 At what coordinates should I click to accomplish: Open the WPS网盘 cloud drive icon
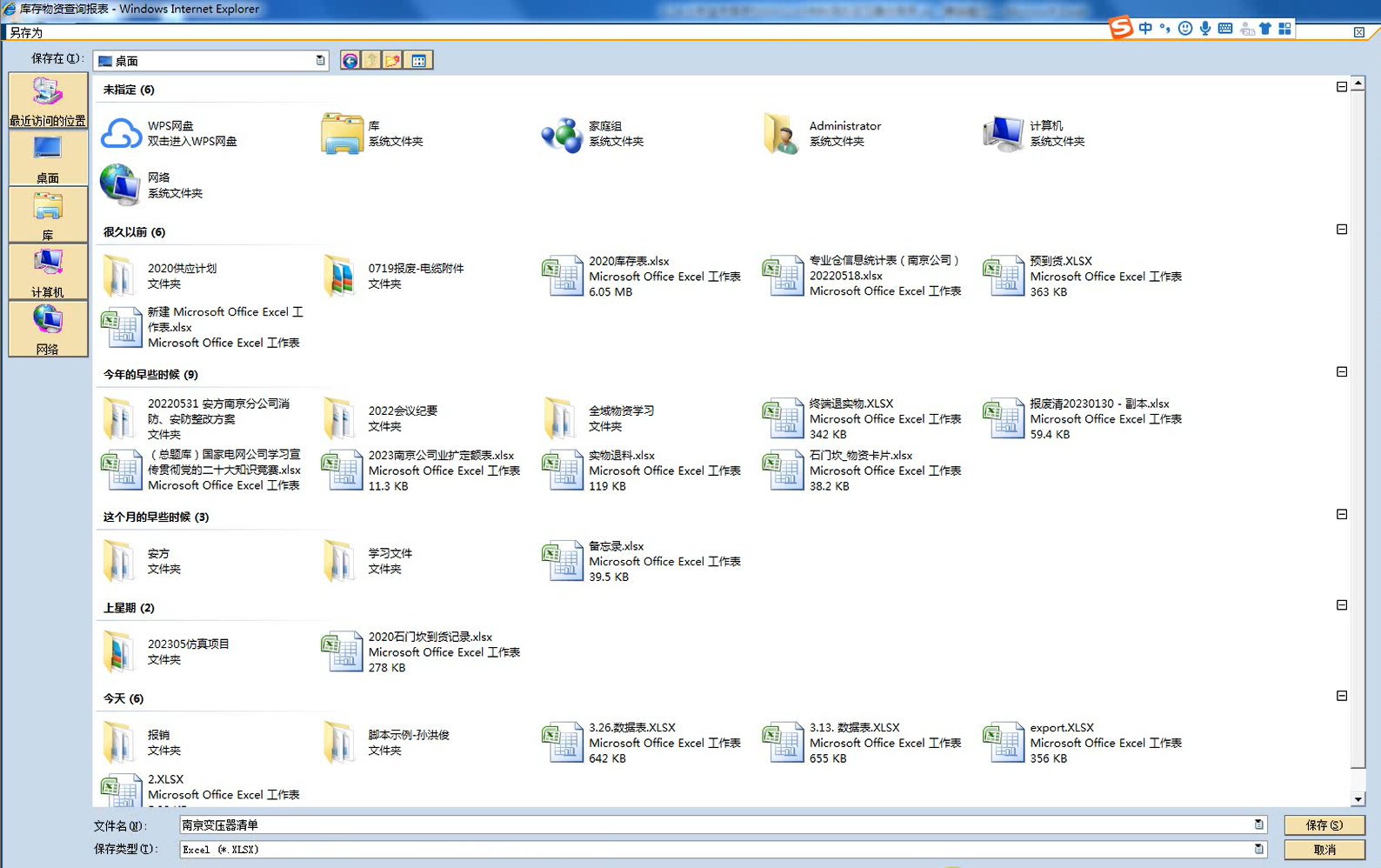(x=121, y=134)
